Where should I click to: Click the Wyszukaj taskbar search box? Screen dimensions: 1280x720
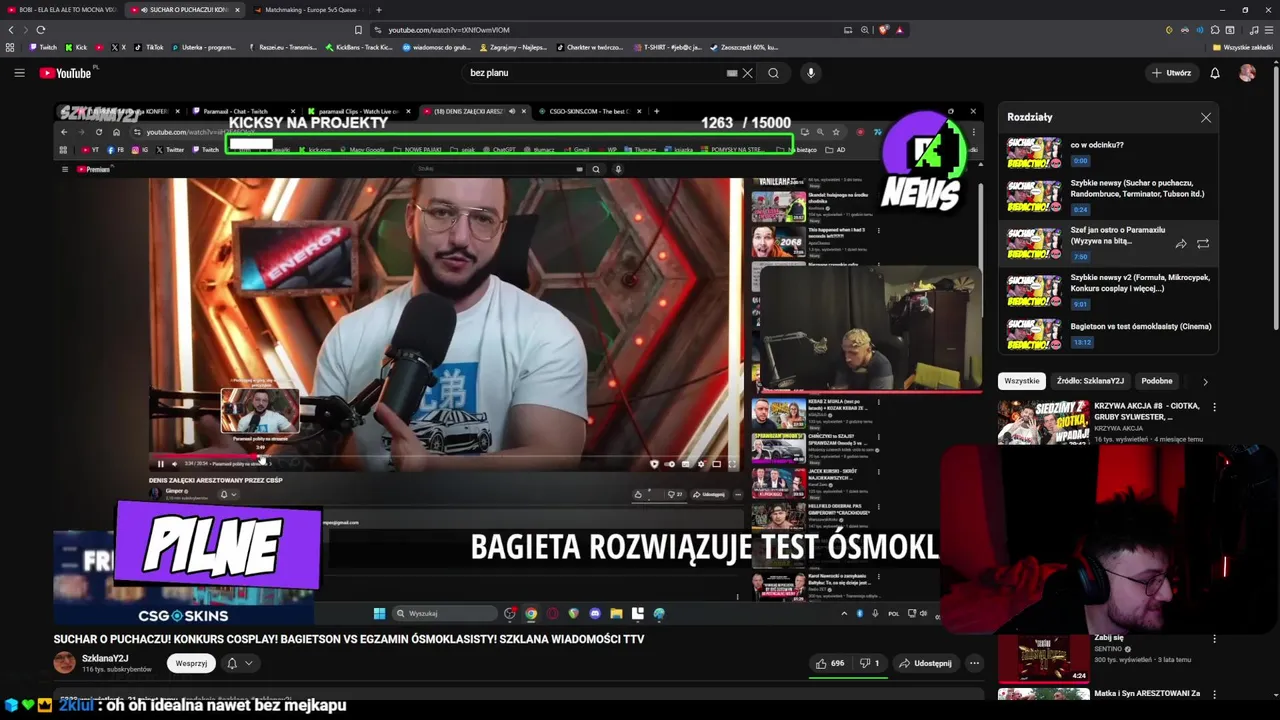click(445, 614)
